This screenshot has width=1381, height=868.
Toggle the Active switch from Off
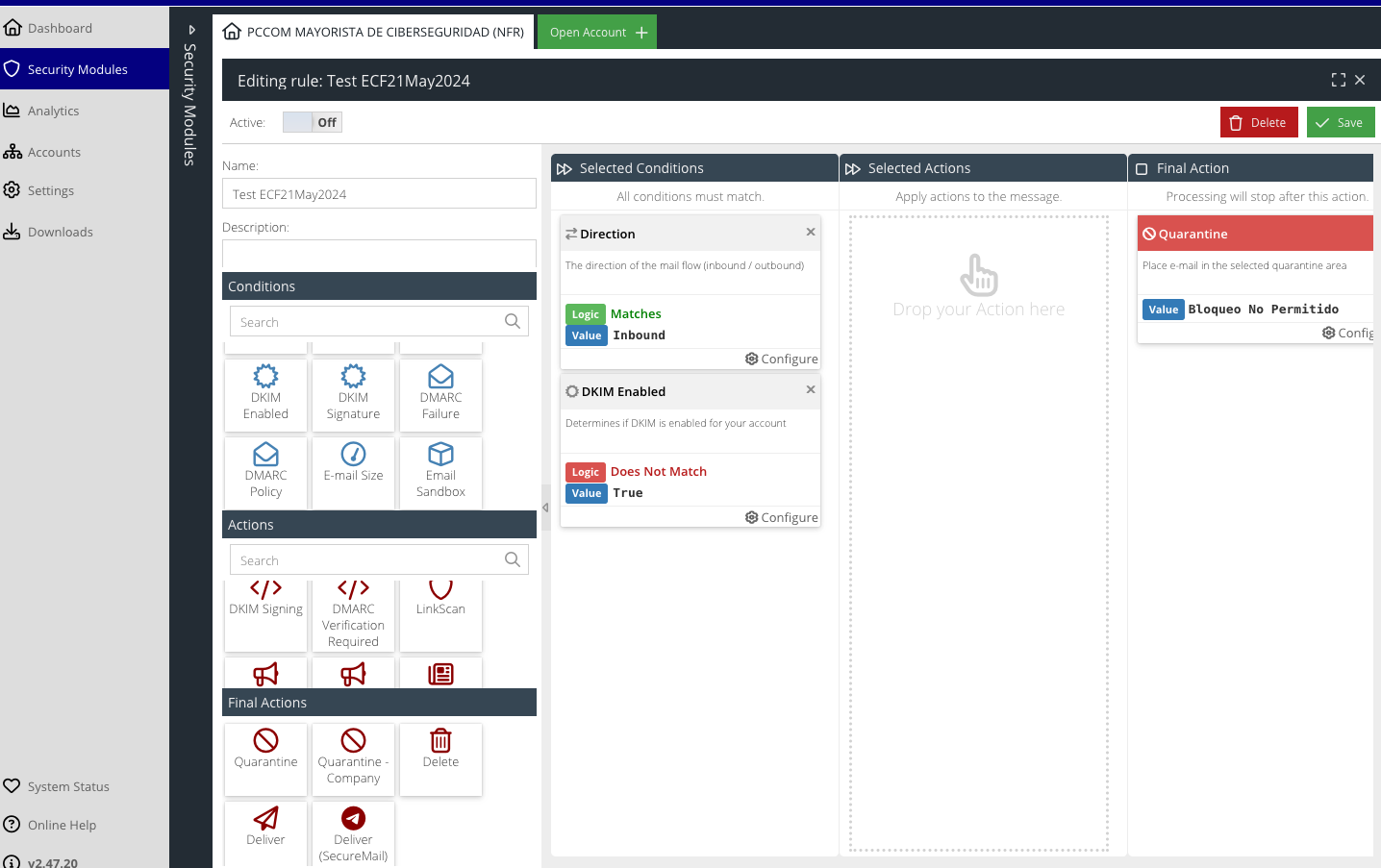(x=313, y=122)
